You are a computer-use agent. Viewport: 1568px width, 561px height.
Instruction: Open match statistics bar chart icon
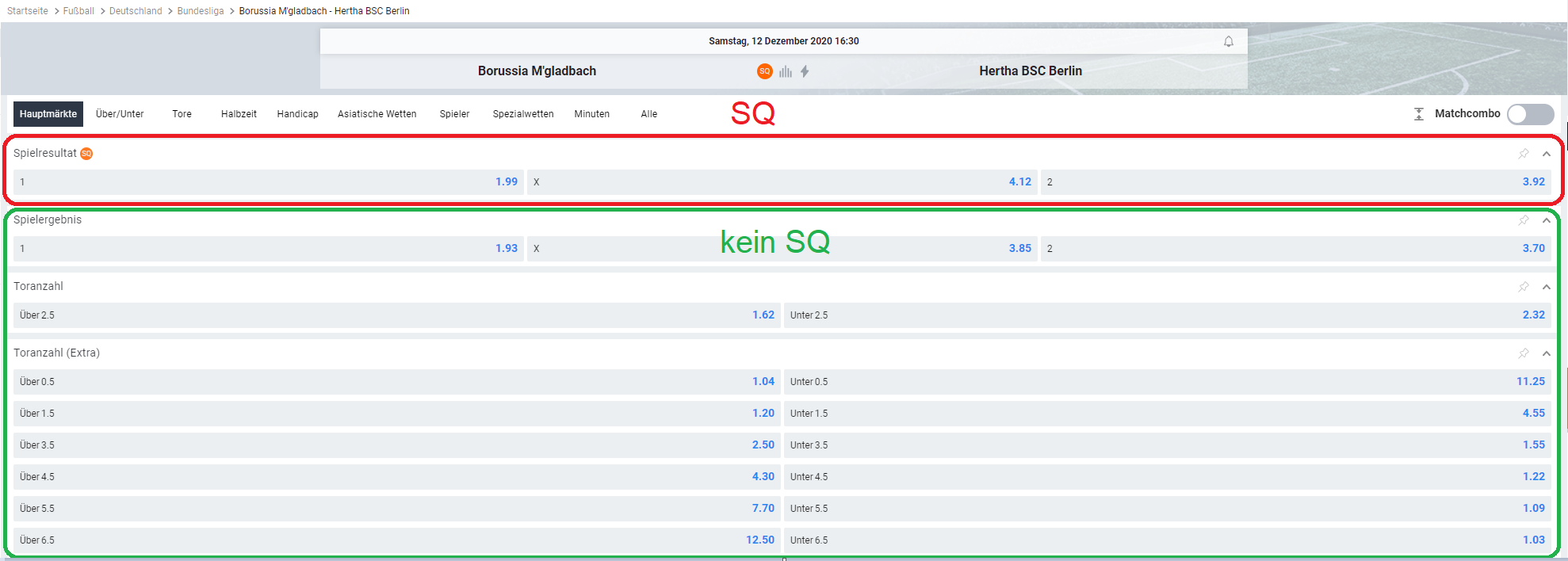[785, 71]
